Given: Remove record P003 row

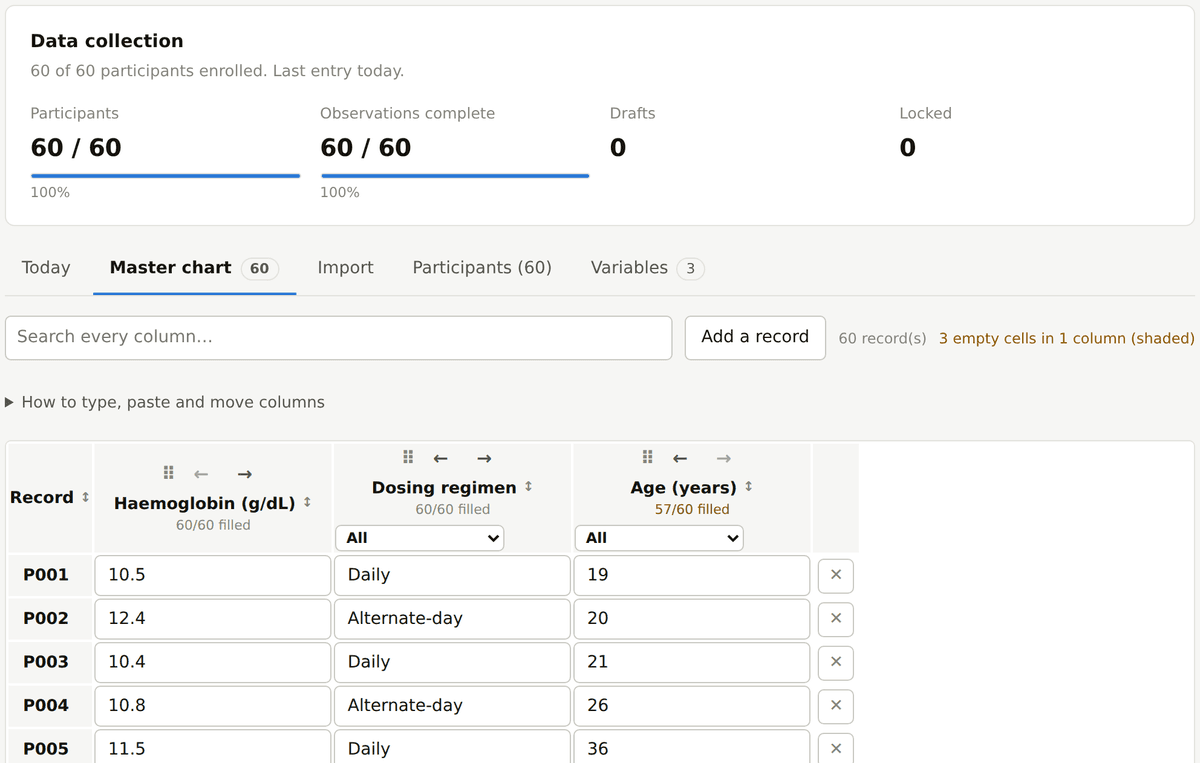Looking at the screenshot, I should (836, 662).
